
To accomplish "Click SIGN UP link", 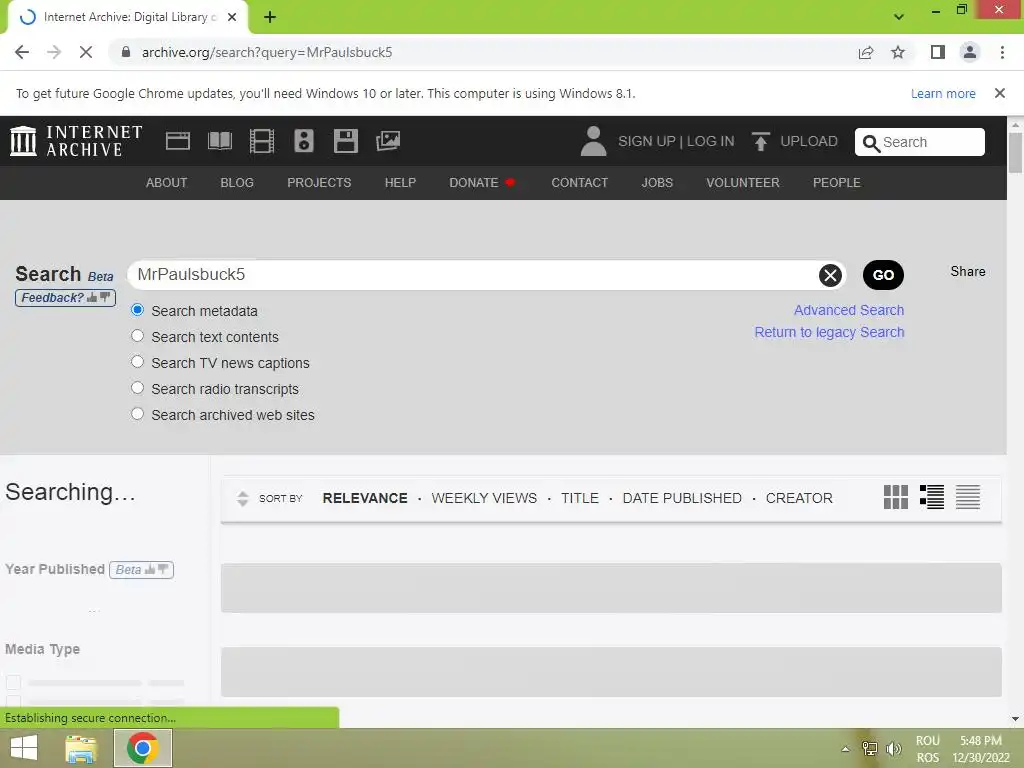I will 647,141.
